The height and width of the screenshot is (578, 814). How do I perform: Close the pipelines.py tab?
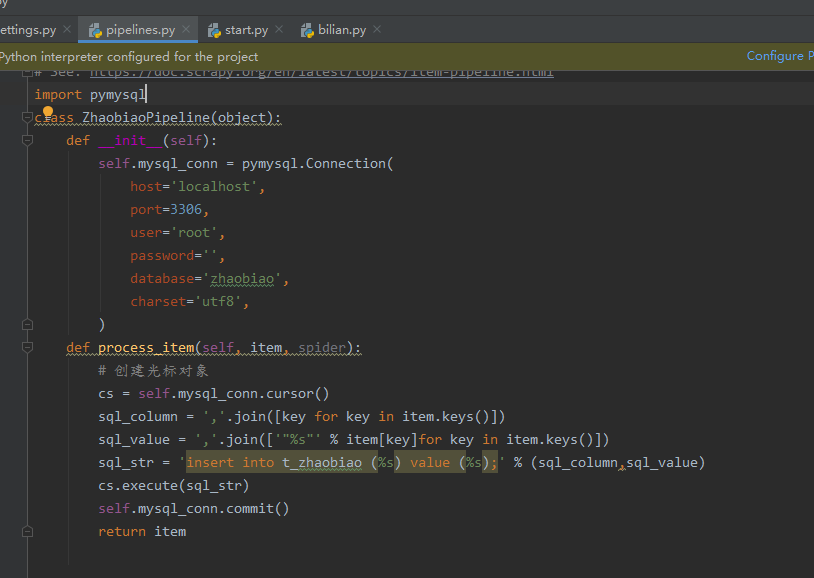186,30
